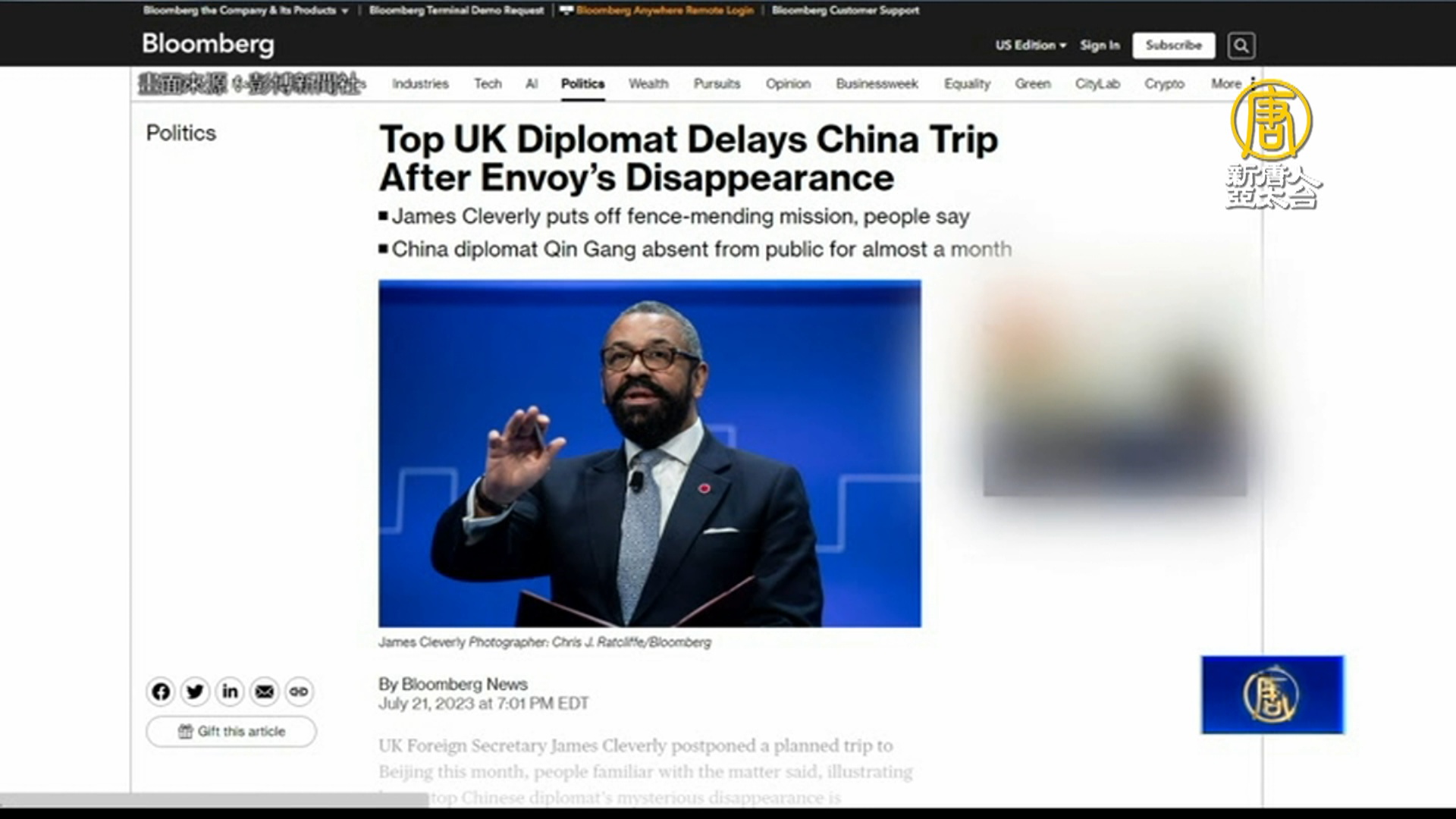
Task: Open the Crypto navigation item
Action: click(x=1164, y=83)
